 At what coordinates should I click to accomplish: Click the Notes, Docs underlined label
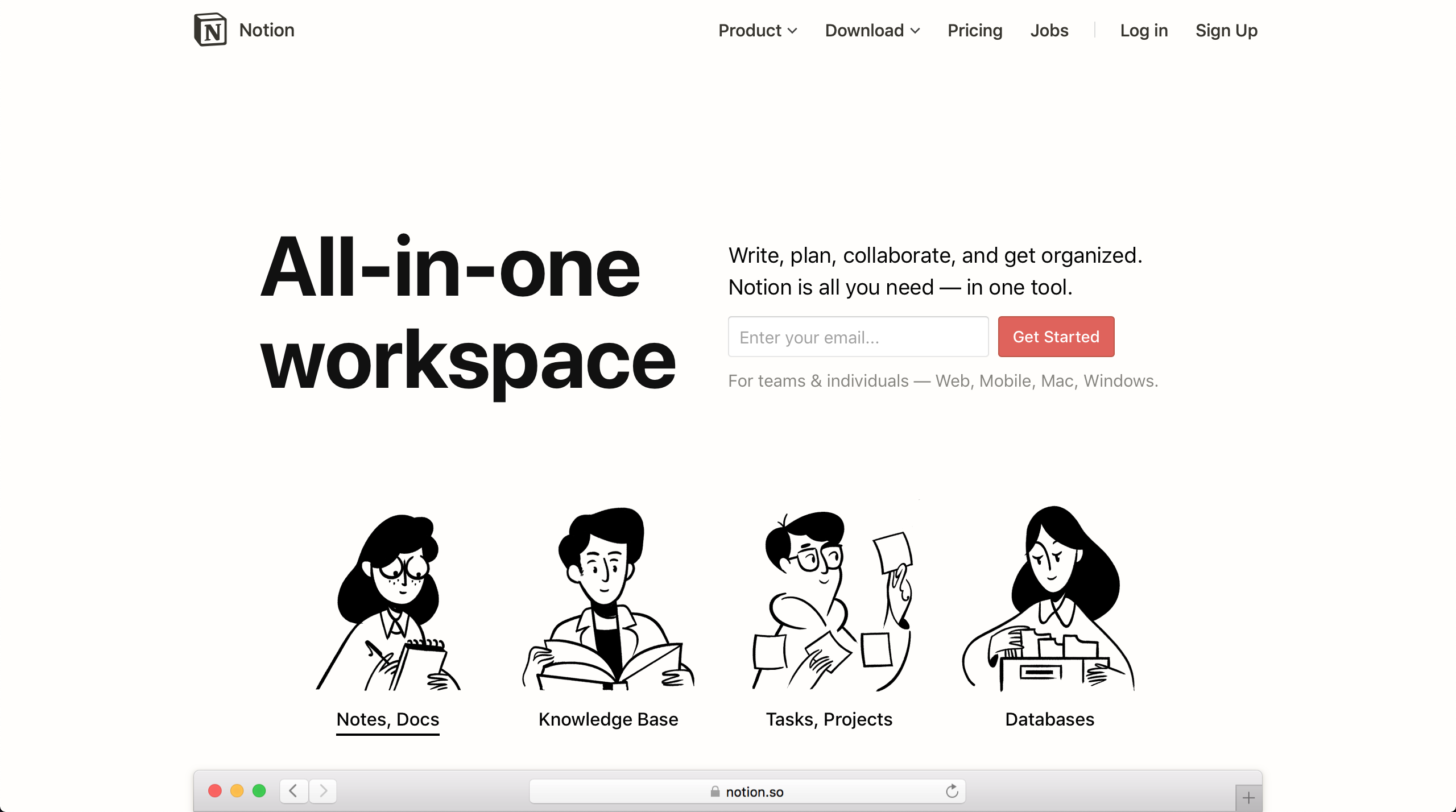tap(388, 719)
